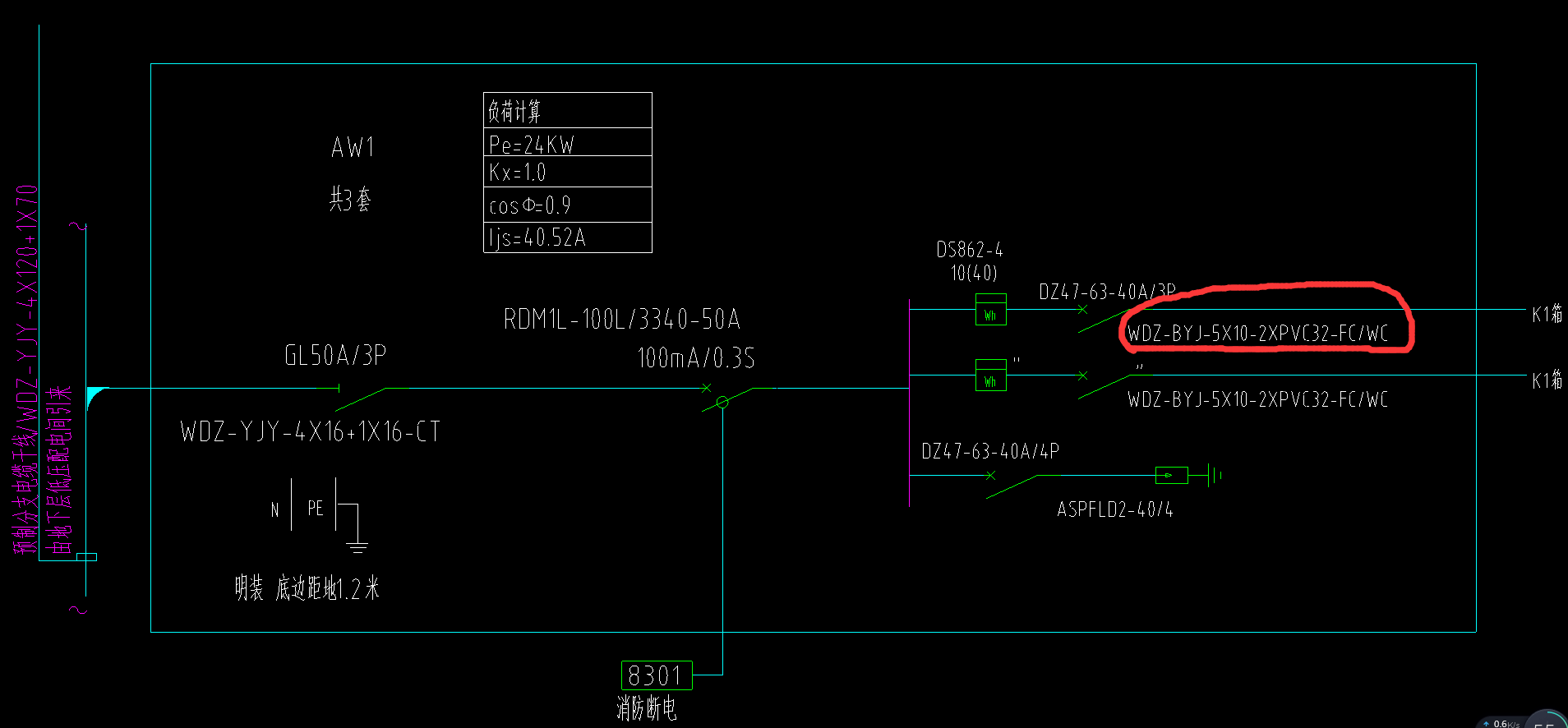Select the PE busbar label
The height and width of the screenshot is (728, 1568).
316,509
